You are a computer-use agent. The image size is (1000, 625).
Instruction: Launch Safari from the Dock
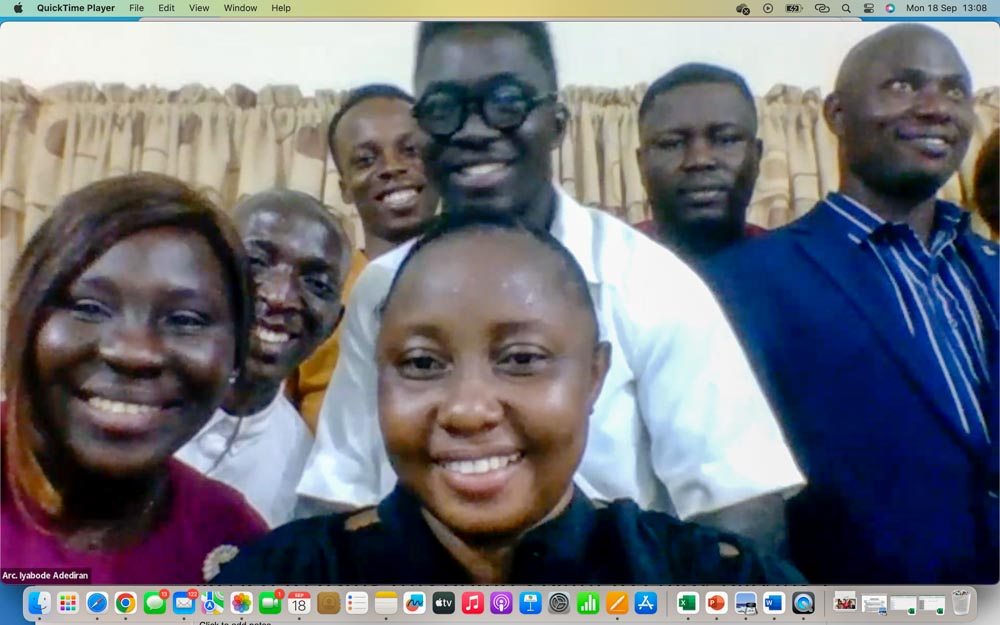[97, 603]
